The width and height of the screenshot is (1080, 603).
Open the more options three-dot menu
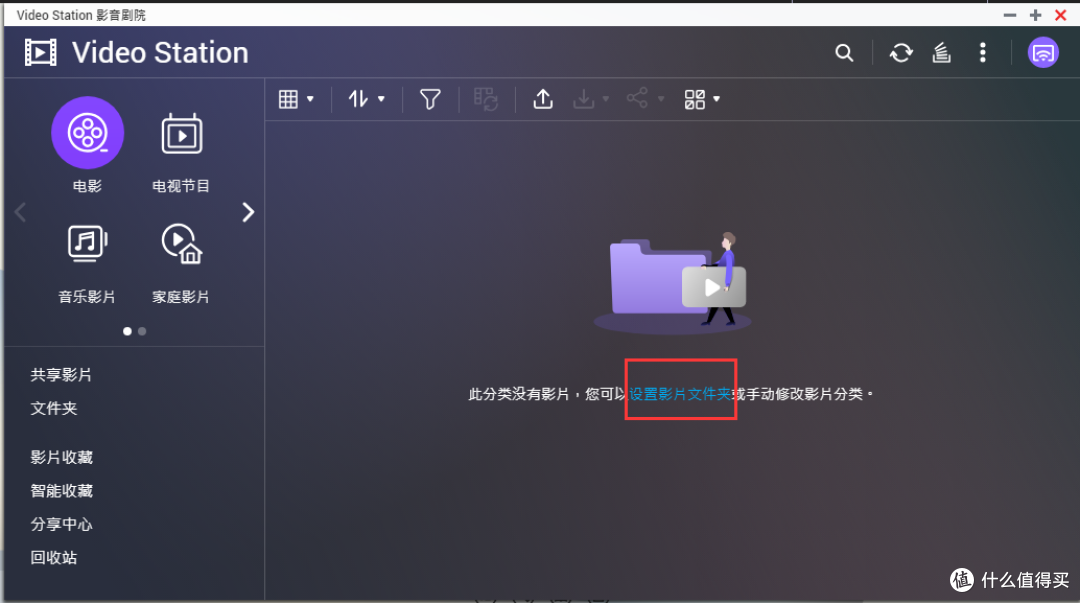983,52
